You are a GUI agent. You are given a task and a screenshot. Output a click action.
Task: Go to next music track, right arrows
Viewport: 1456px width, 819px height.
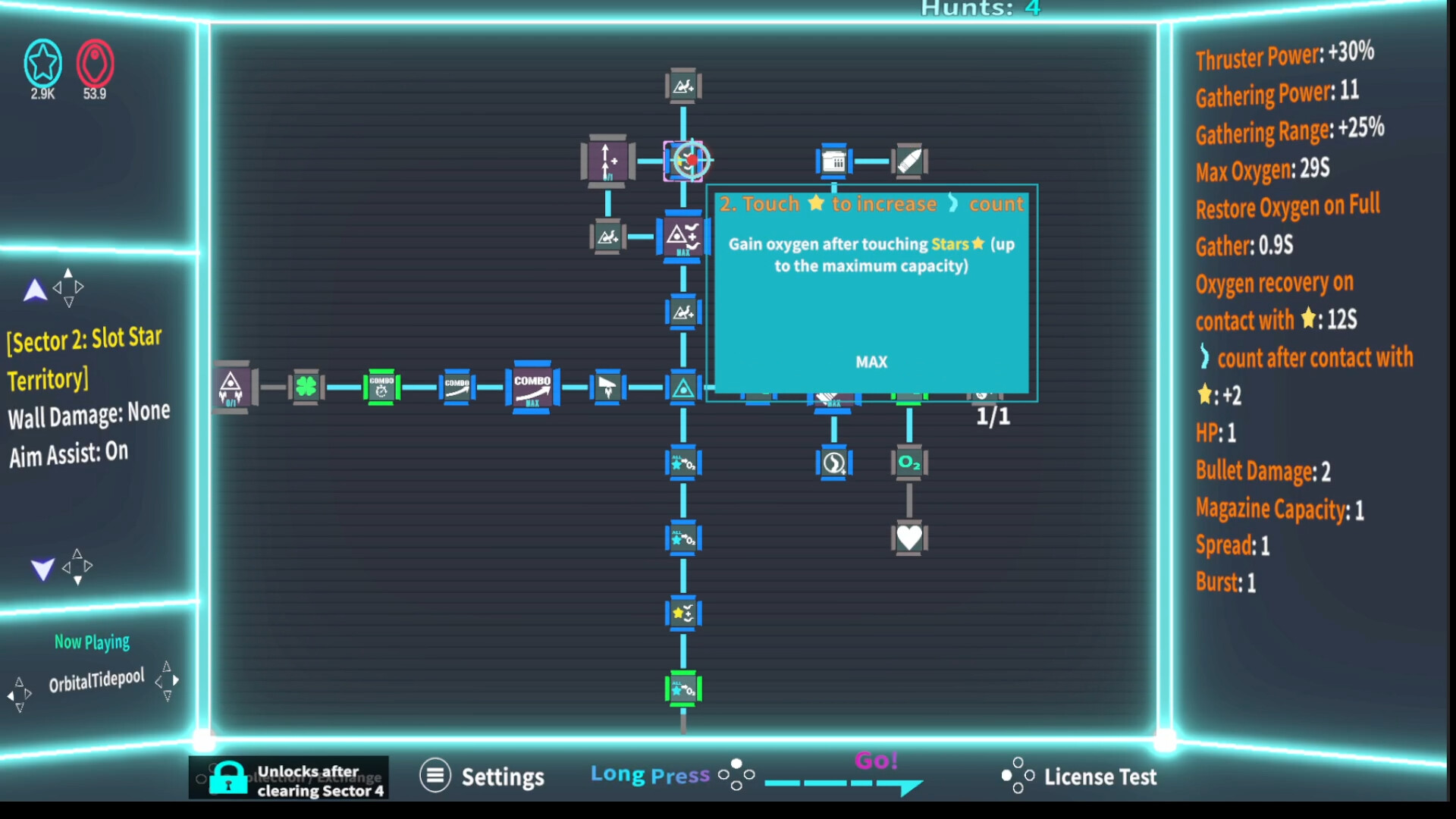click(167, 681)
